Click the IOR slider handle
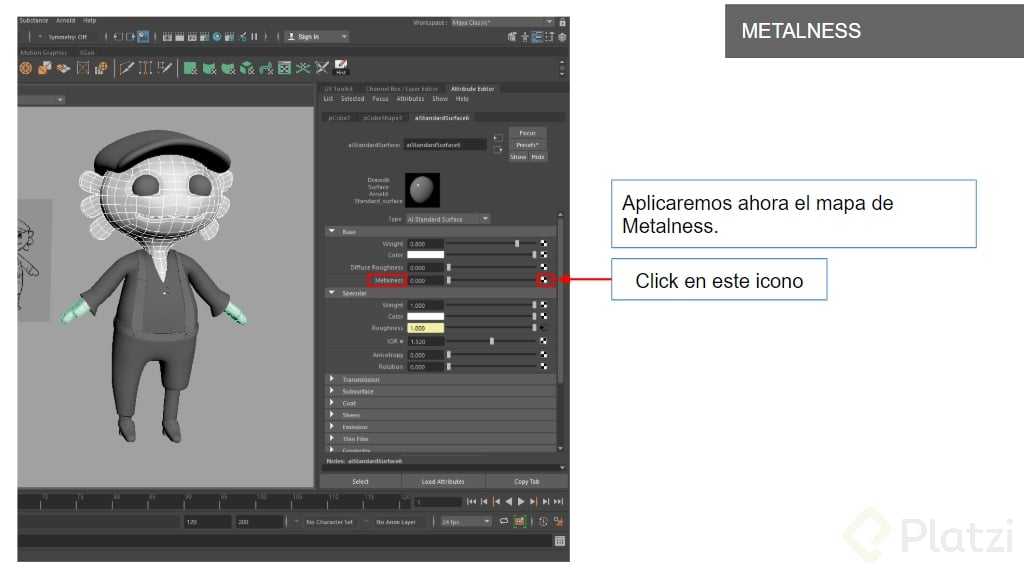This screenshot has width=1024, height=569. 492,341
